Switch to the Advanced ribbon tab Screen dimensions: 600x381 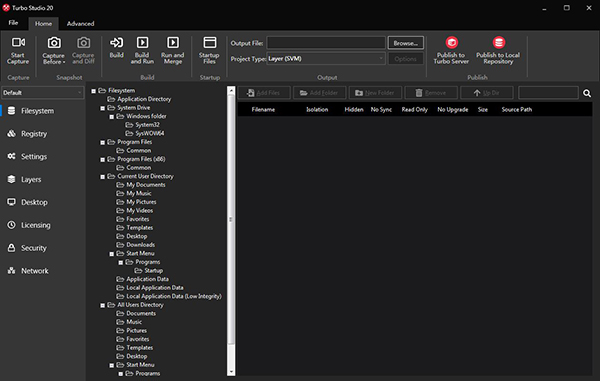point(80,23)
